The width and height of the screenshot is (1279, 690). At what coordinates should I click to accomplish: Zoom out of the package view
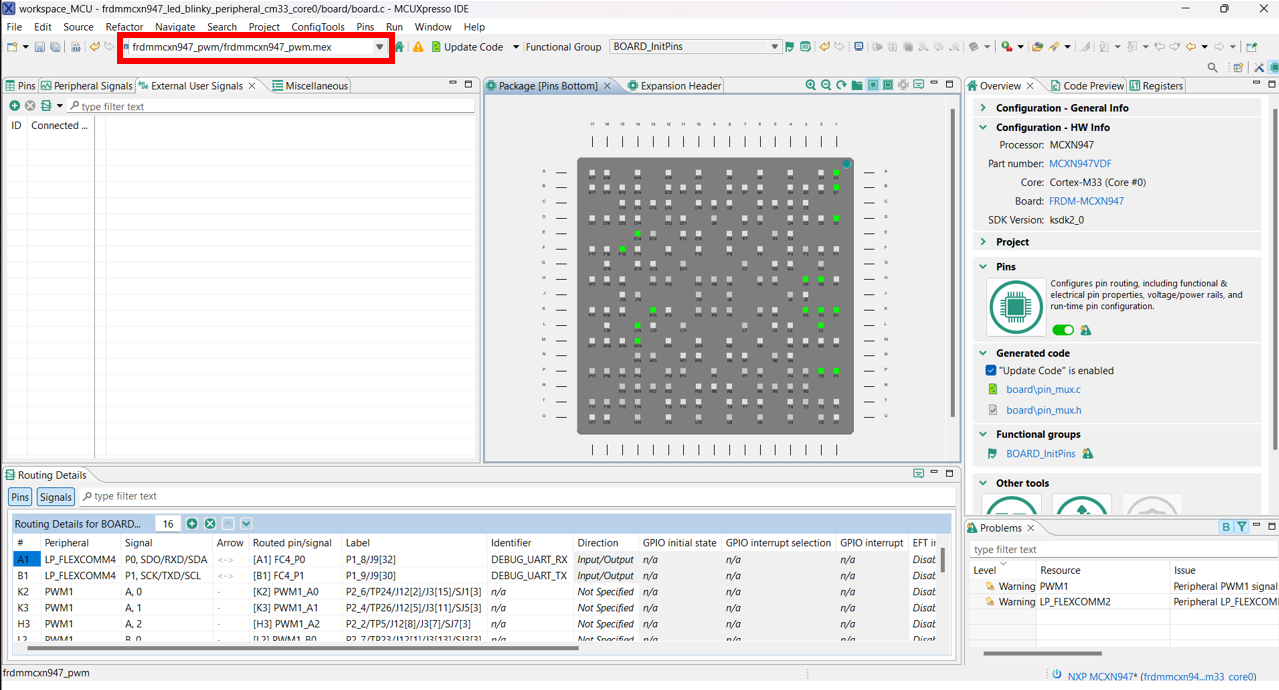click(x=826, y=86)
